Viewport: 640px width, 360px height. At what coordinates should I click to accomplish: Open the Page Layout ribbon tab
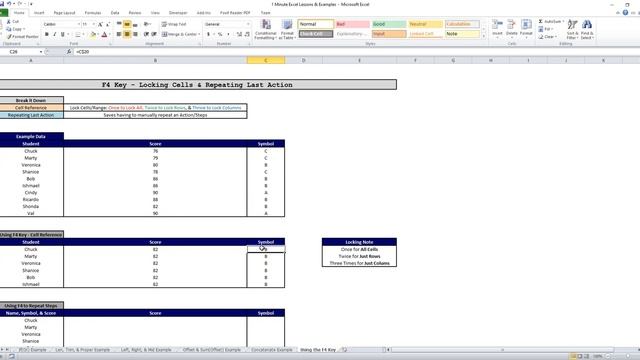pos(64,13)
